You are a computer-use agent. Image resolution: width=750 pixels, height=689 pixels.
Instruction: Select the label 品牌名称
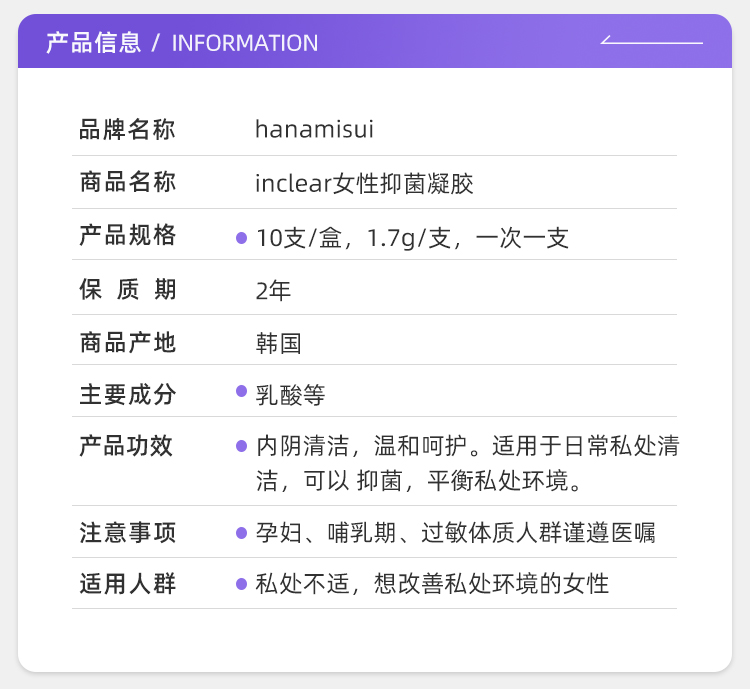[x=127, y=129]
